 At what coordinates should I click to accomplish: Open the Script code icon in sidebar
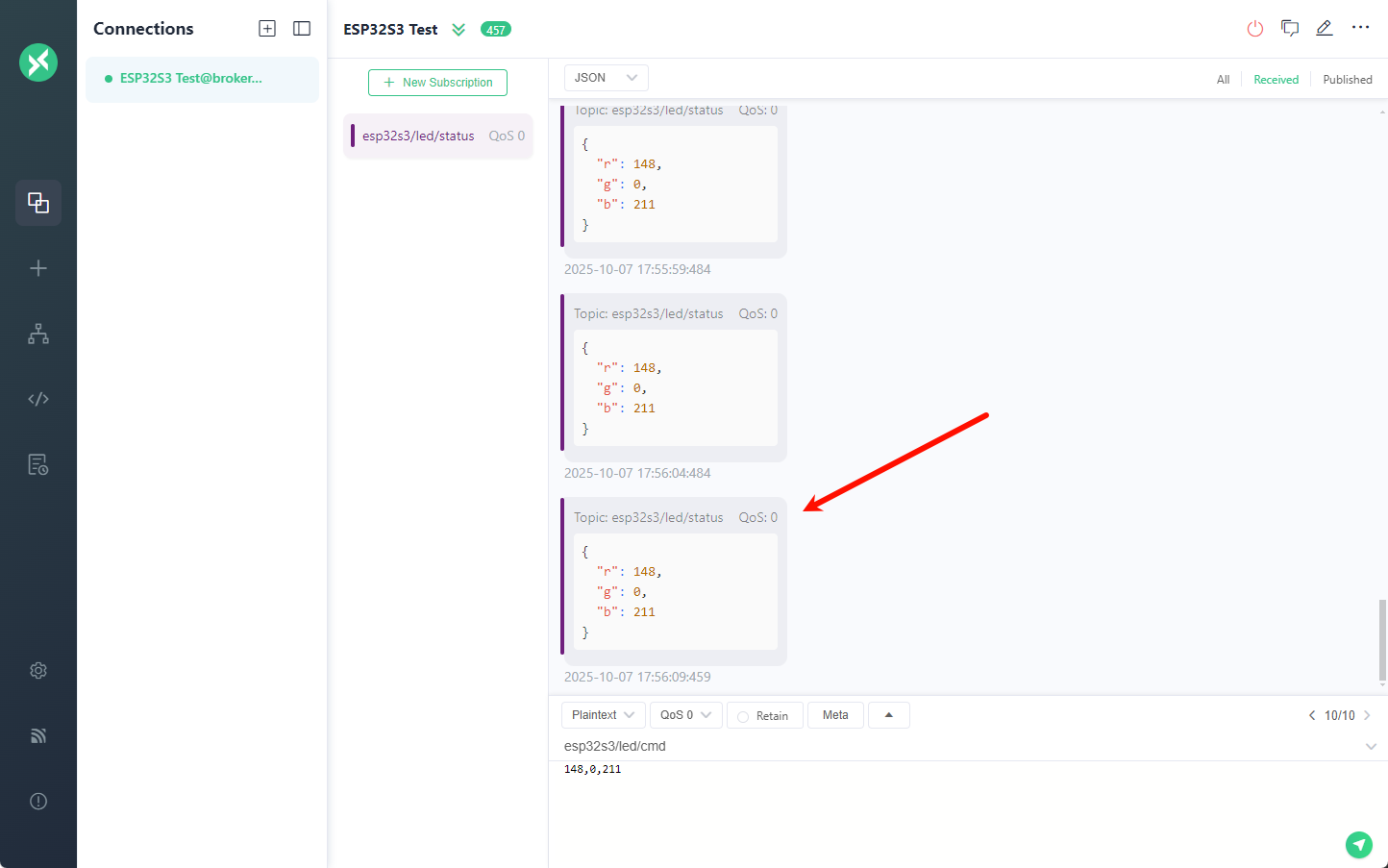pos(38,399)
